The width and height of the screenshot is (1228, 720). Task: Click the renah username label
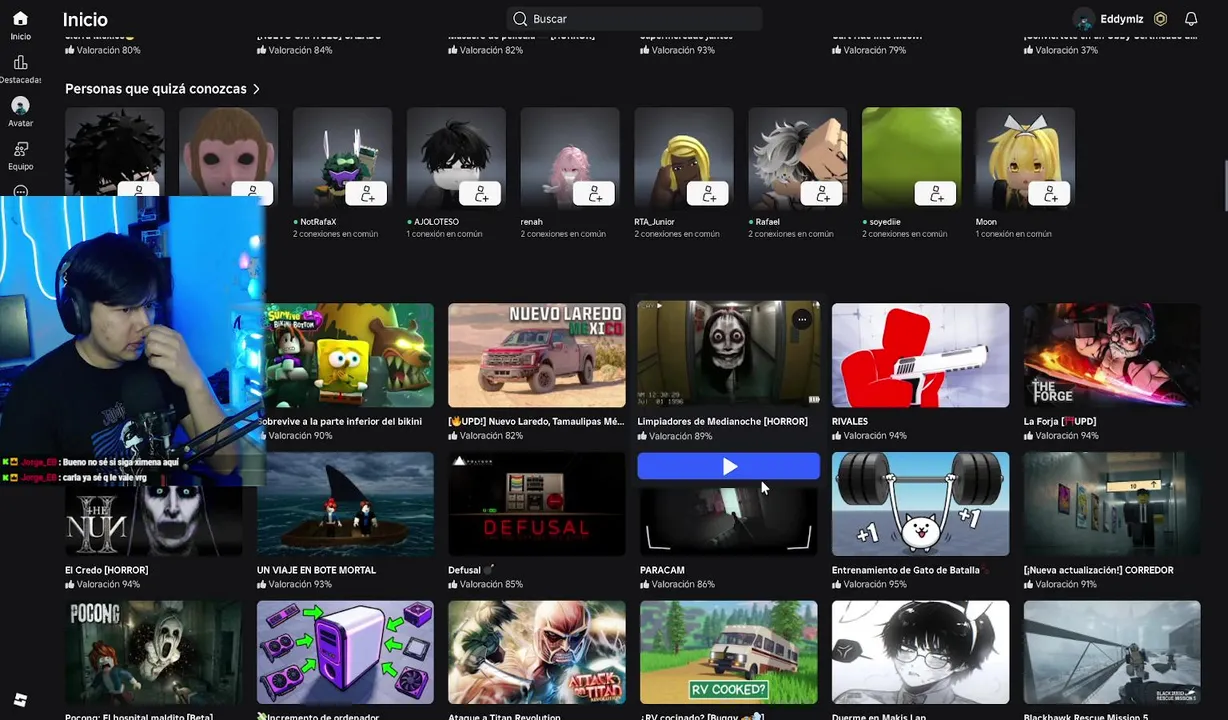(x=532, y=222)
